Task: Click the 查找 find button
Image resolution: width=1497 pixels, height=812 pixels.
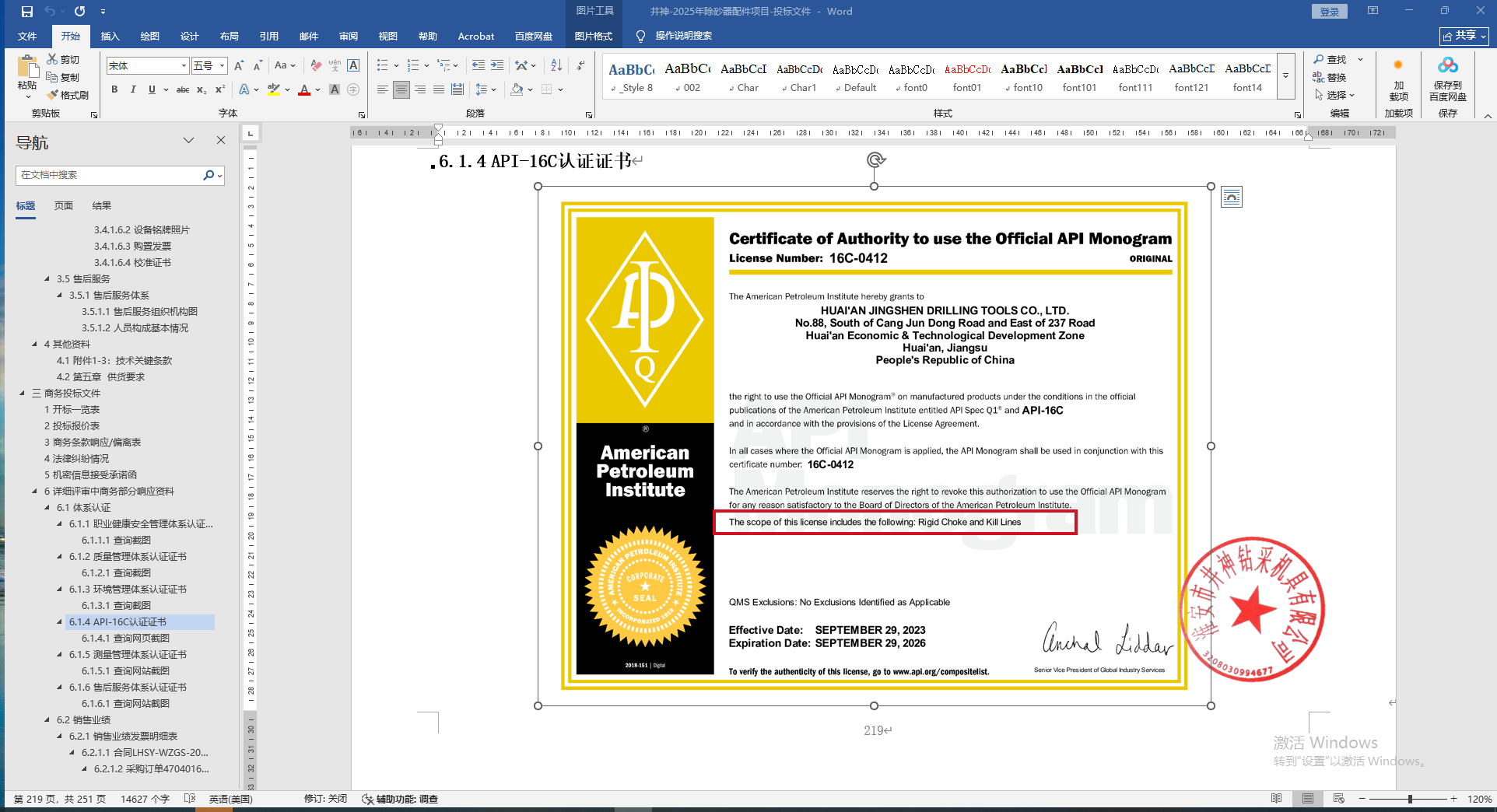Action: click(x=1330, y=59)
